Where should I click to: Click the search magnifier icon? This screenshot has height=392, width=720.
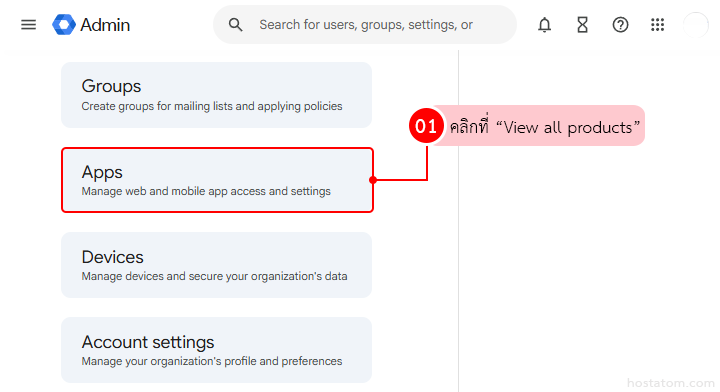coord(236,25)
